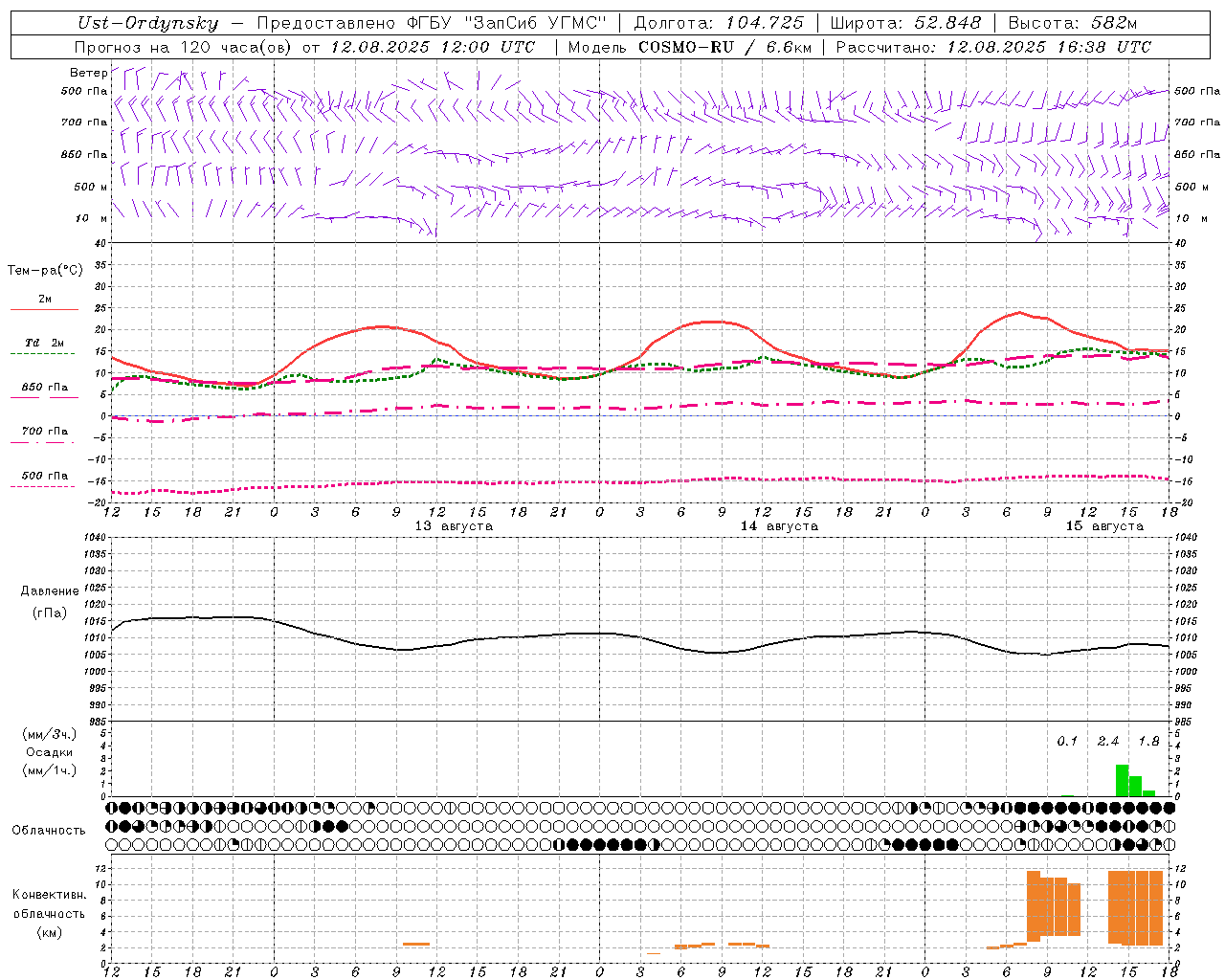Click the 500 м wind level label on left

[91, 188]
